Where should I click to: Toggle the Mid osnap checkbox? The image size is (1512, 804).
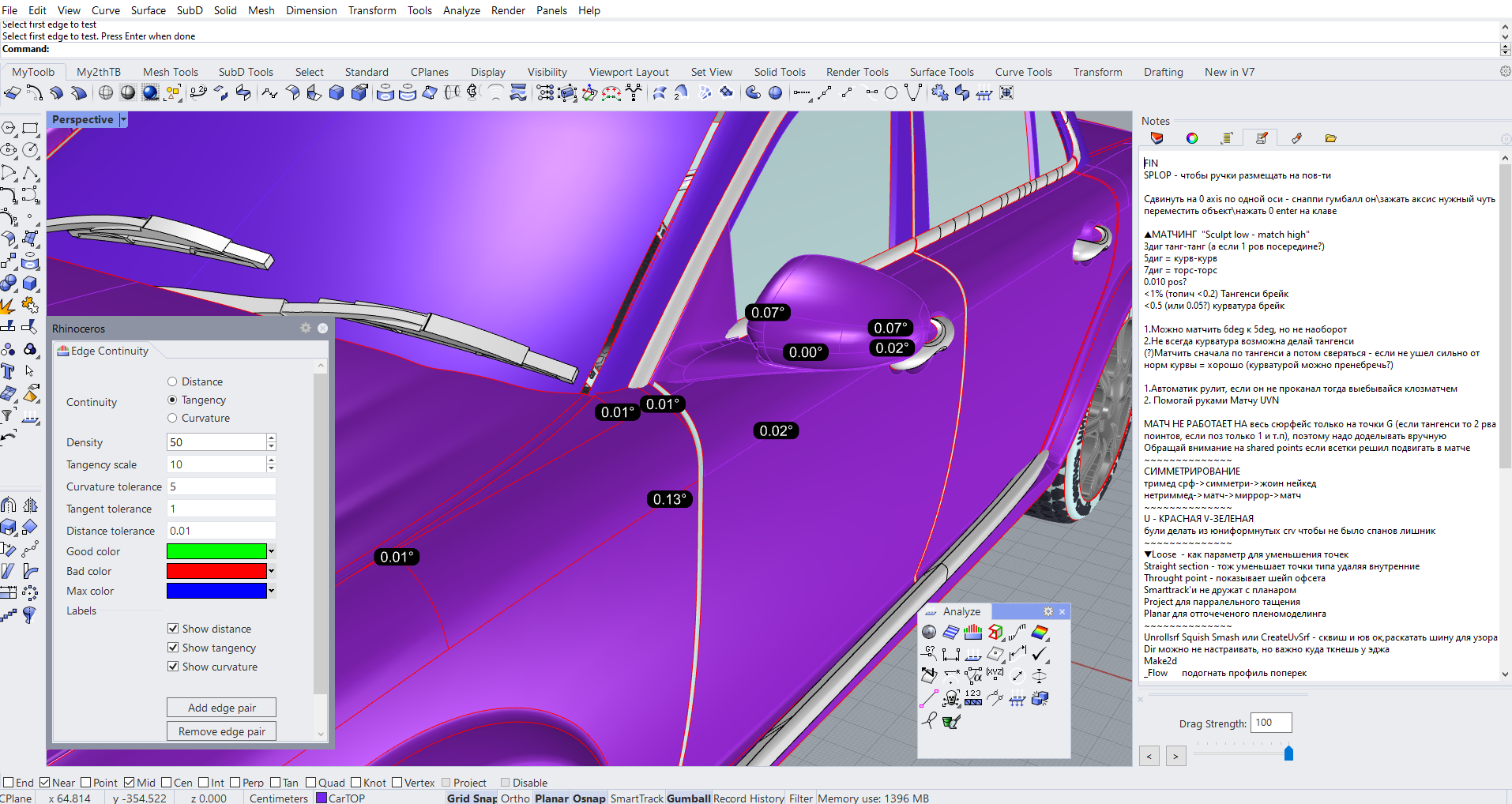pyautogui.click(x=129, y=783)
